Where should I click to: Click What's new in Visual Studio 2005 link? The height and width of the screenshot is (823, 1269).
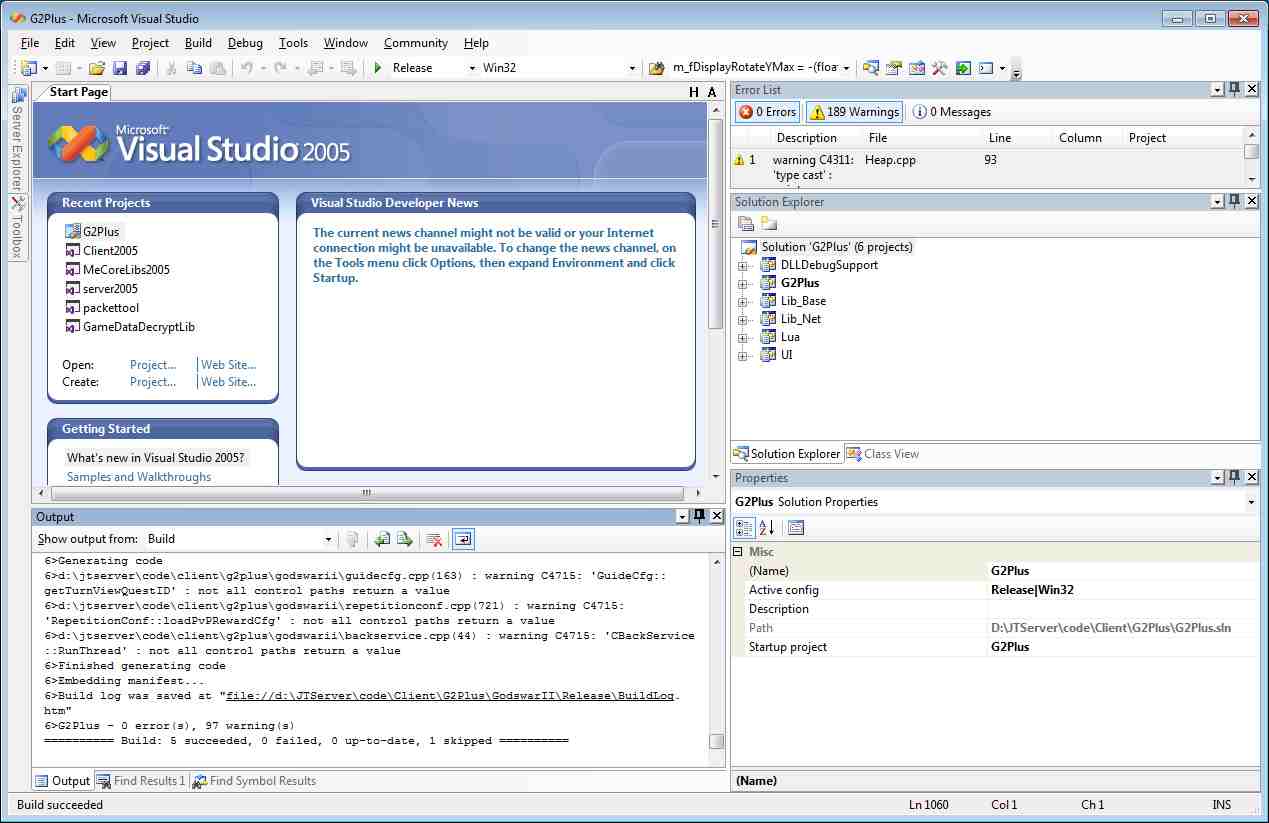(x=155, y=458)
